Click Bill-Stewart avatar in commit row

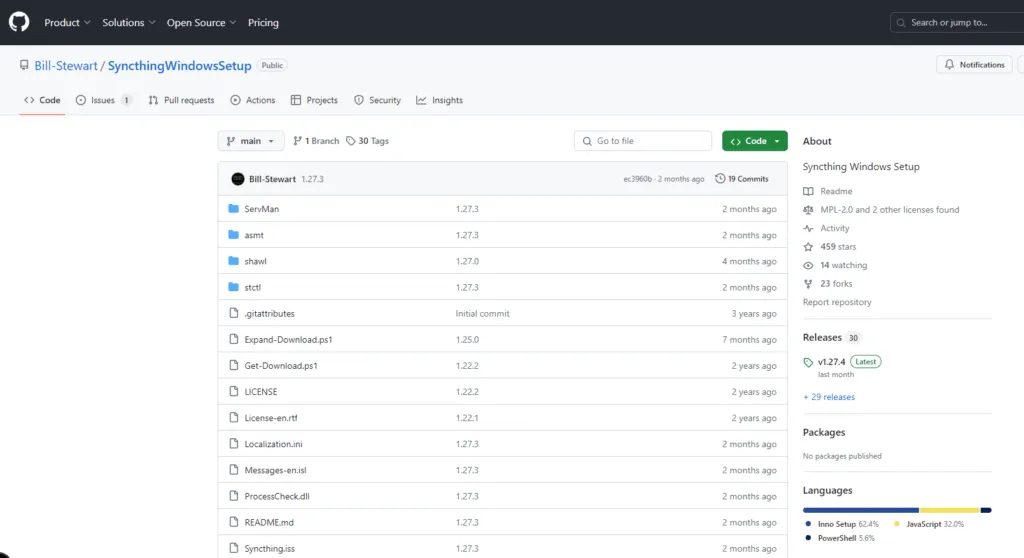(x=238, y=179)
